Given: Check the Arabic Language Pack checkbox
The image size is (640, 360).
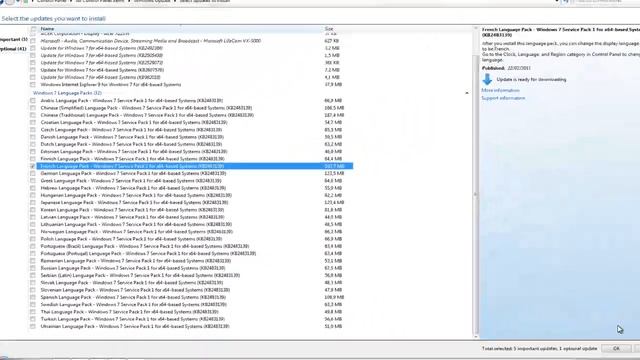Looking at the screenshot, I should point(33,100).
